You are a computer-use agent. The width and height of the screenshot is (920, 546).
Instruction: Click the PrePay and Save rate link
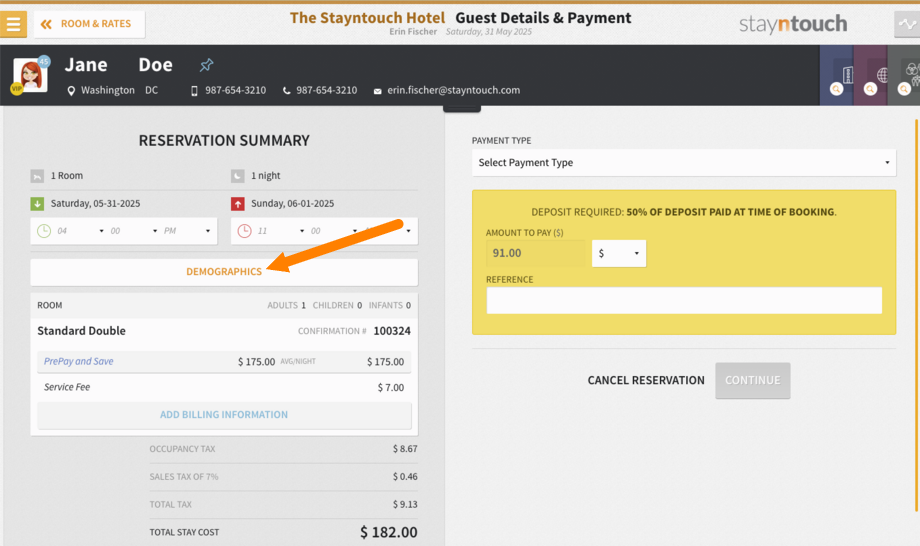[x=79, y=362]
